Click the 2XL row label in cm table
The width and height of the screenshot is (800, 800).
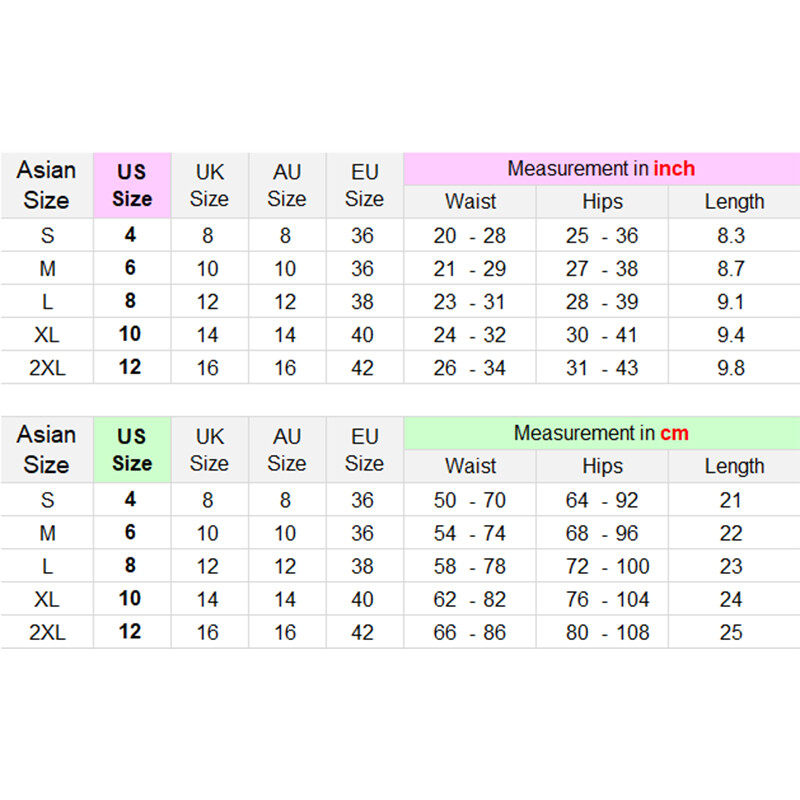pyautogui.click(x=47, y=632)
